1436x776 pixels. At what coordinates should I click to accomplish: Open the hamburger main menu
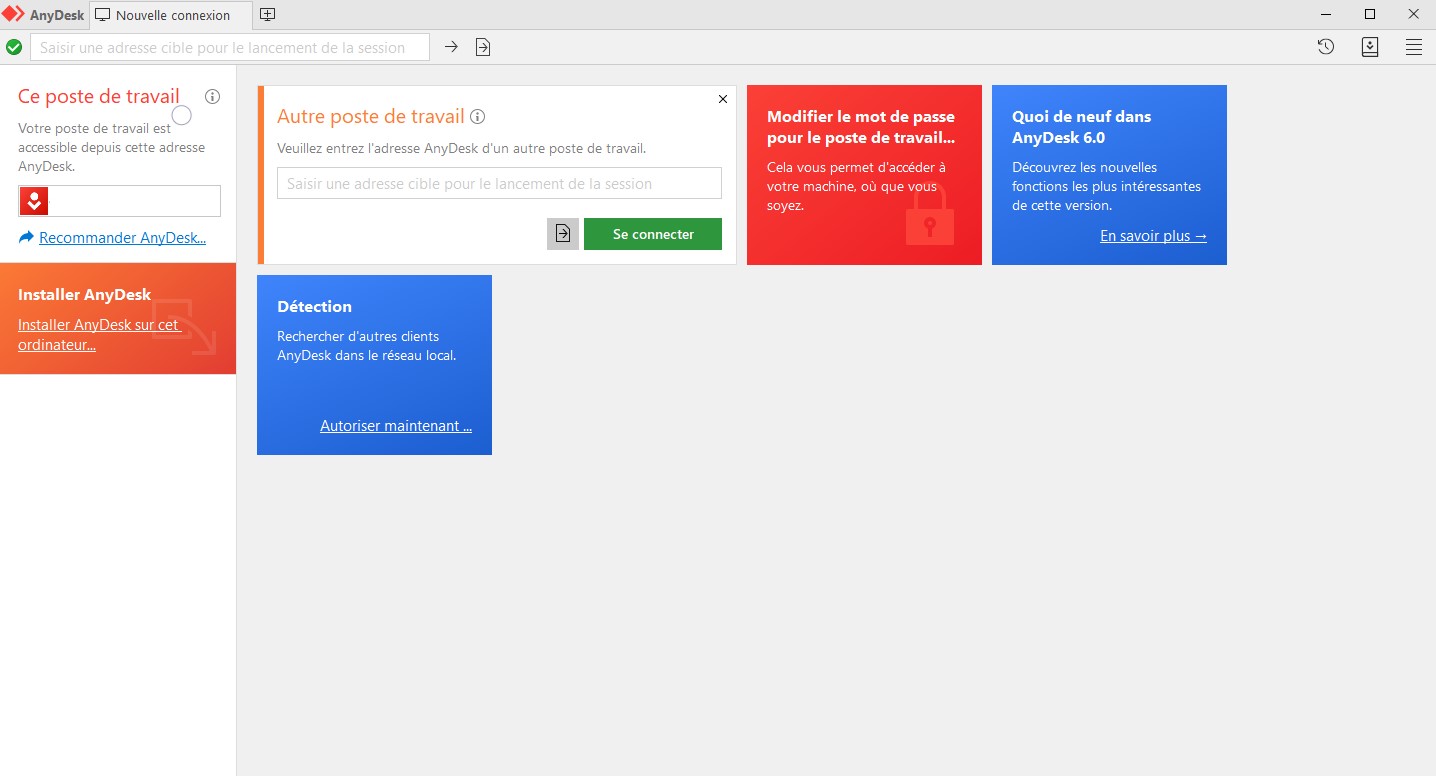point(1414,47)
